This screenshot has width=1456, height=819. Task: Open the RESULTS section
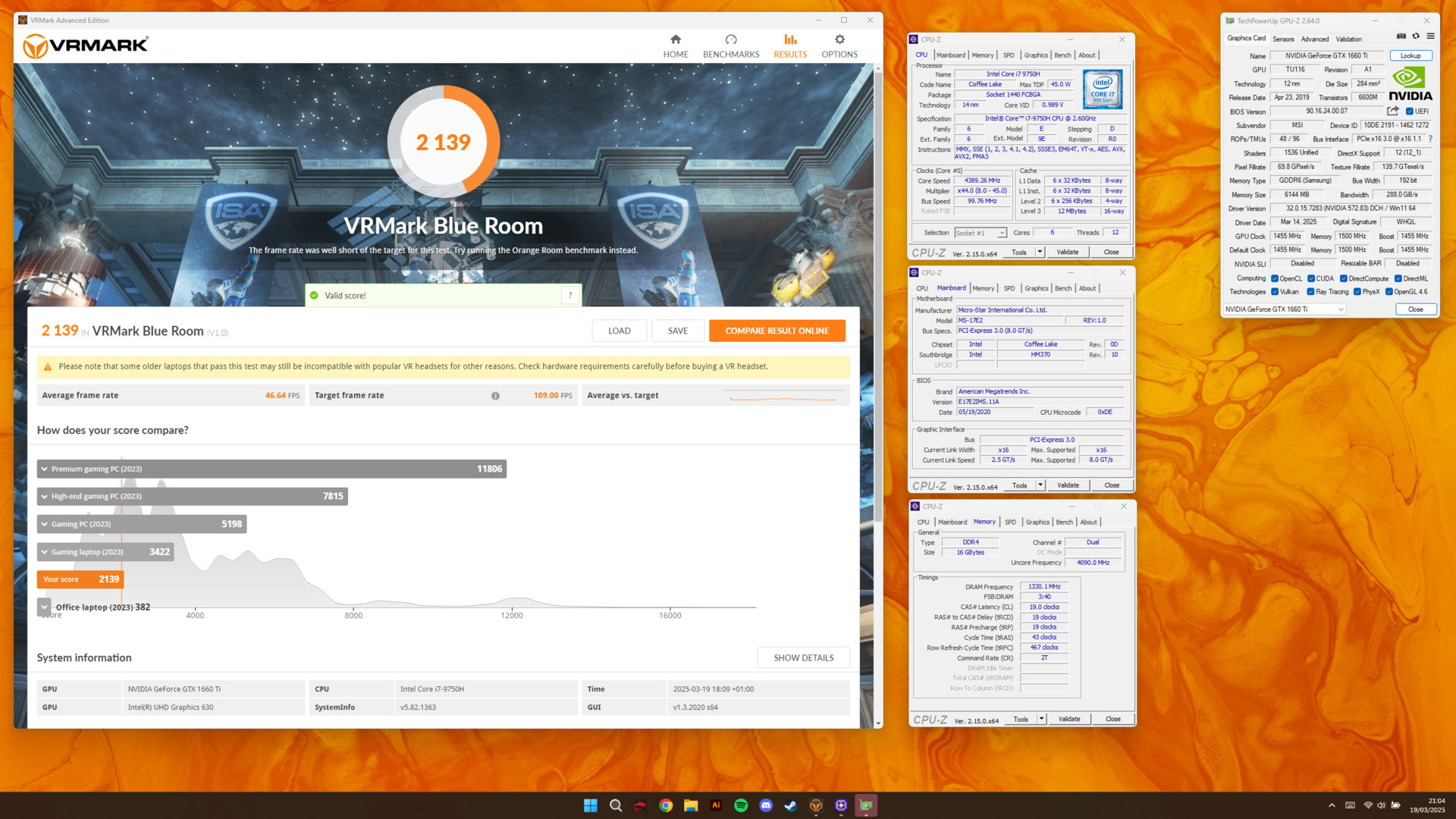tap(790, 45)
